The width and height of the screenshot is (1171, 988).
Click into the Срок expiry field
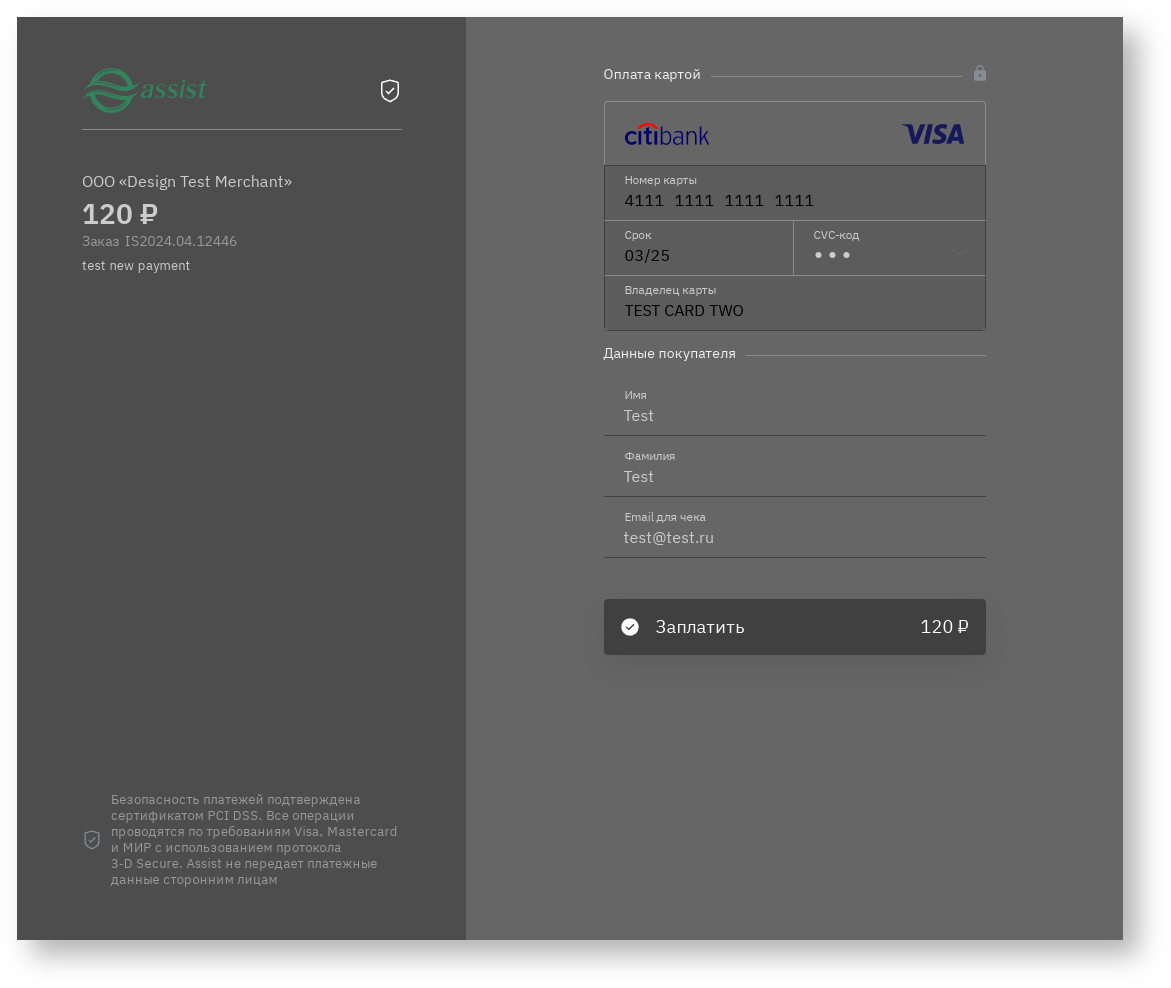point(698,255)
